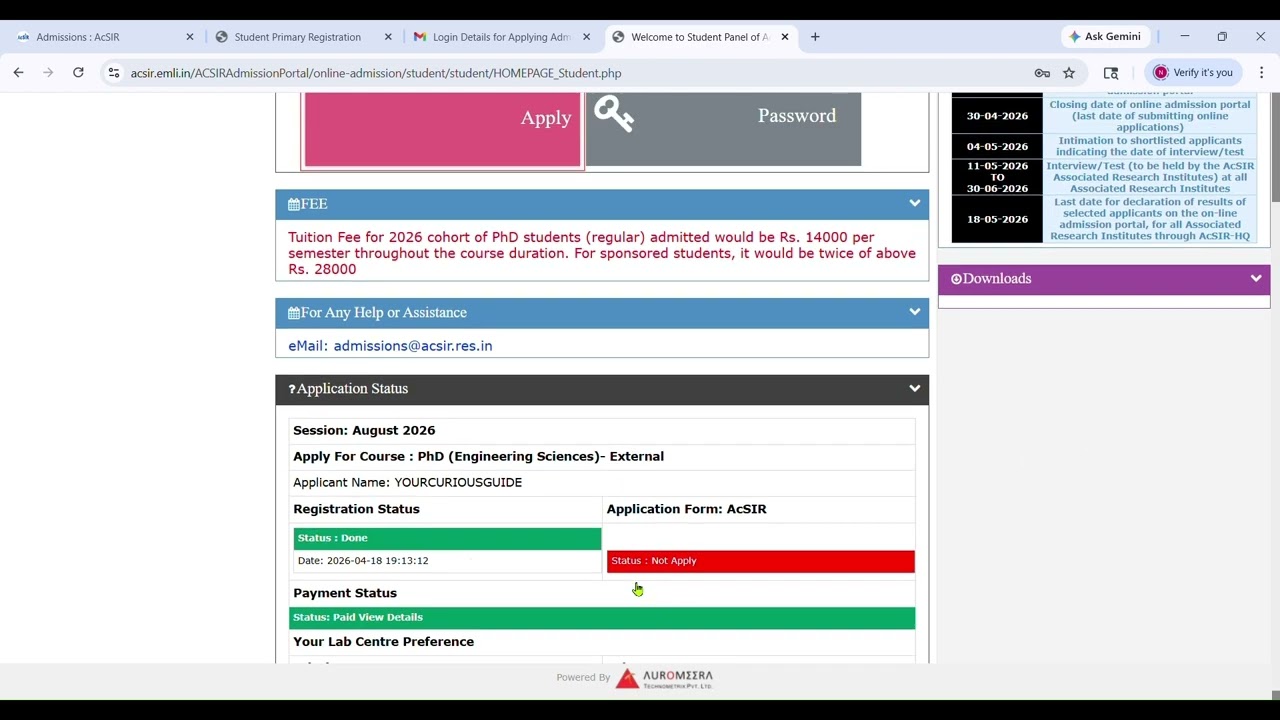Open Google Lens search icon
Viewport: 1280px width, 720px height.
[x=1111, y=73]
